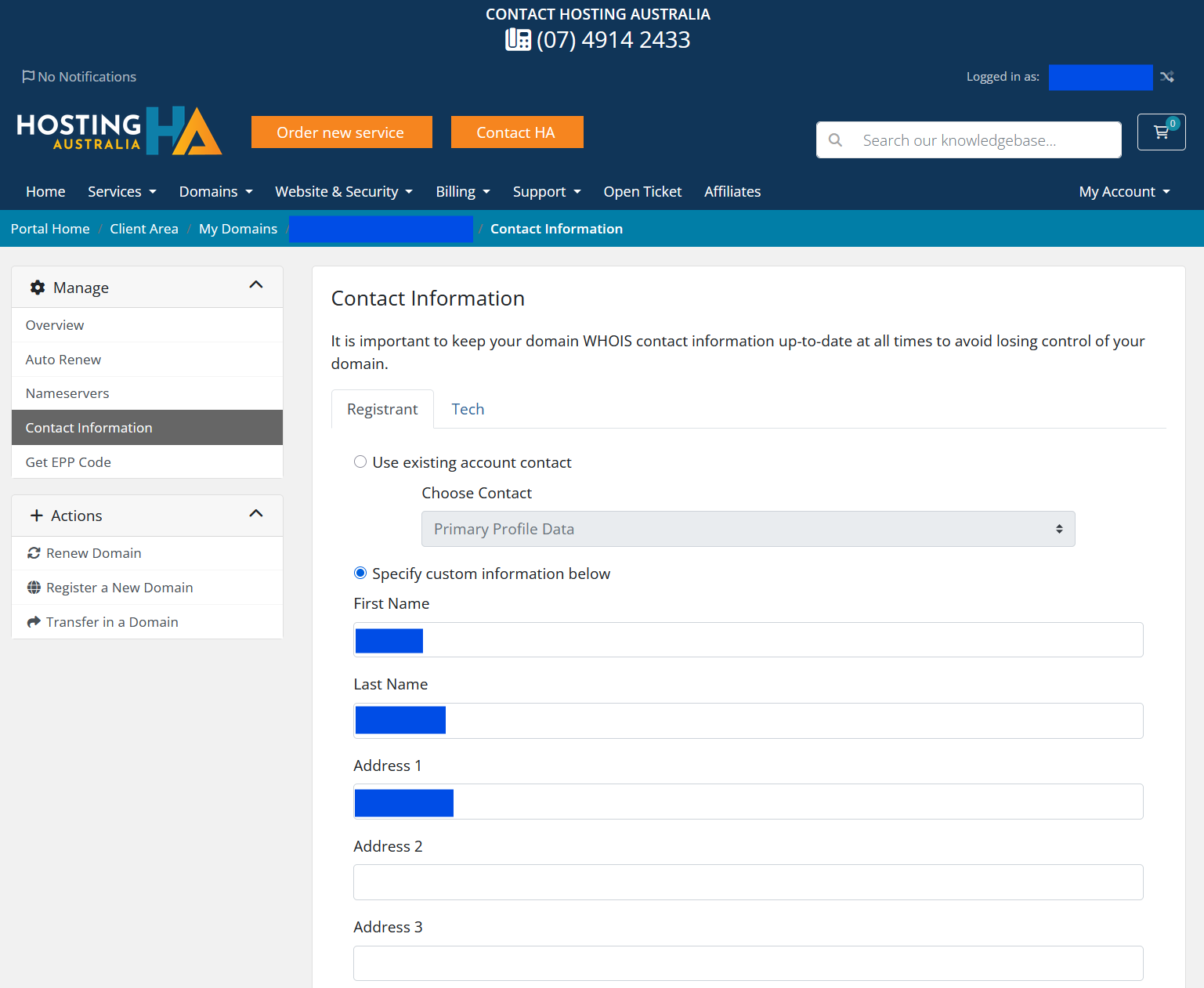Viewport: 1204px width, 988px height.
Task: Click Transfer in a Domain
Action: tap(147, 622)
